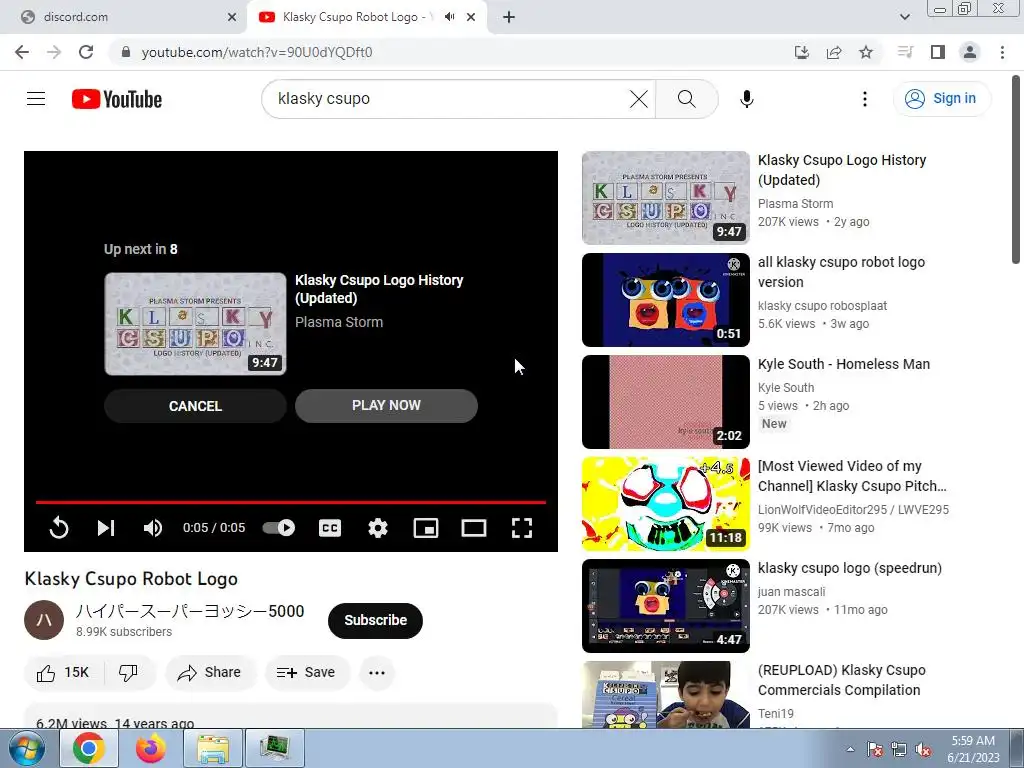This screenshot has width=1024, height=768.
Task: Open Kyle South - Homeless Man video
Action: pos(844,364)
